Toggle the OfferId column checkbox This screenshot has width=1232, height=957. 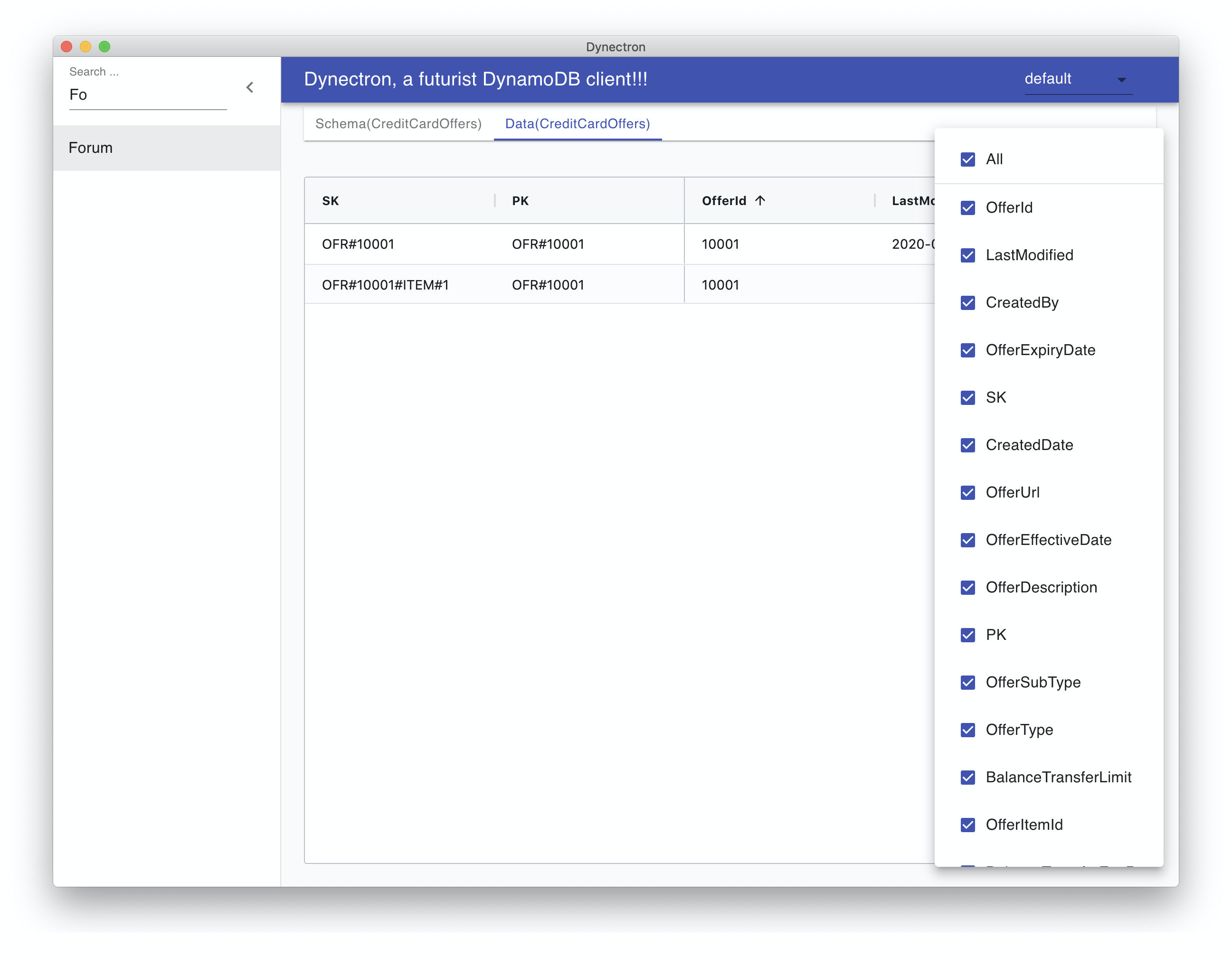tap(967, 207)
